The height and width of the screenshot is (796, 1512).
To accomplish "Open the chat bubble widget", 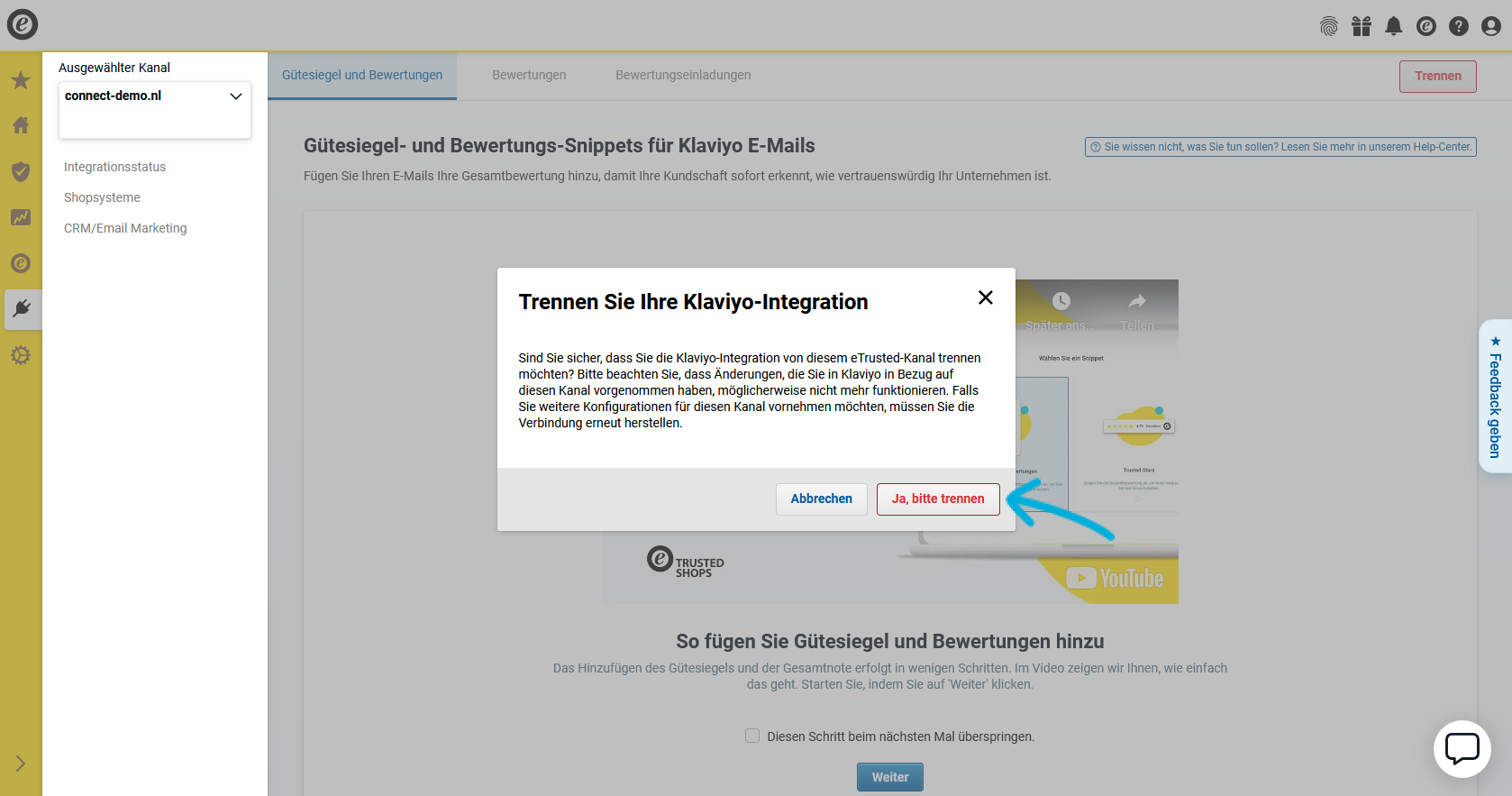I will pyautogui.click(x=1462, y=748).
